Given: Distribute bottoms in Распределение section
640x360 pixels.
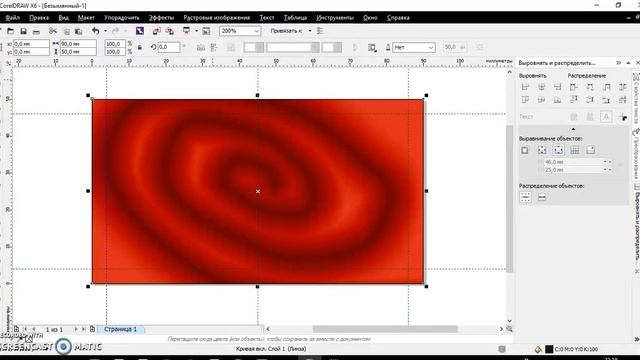Looking at the screenshot, I should [x=607, y=100].
